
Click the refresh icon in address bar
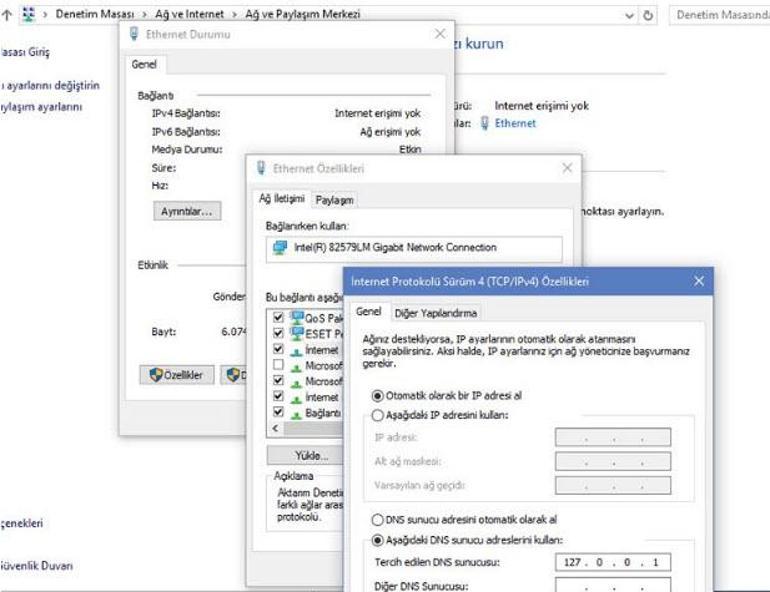coord(677,15)
